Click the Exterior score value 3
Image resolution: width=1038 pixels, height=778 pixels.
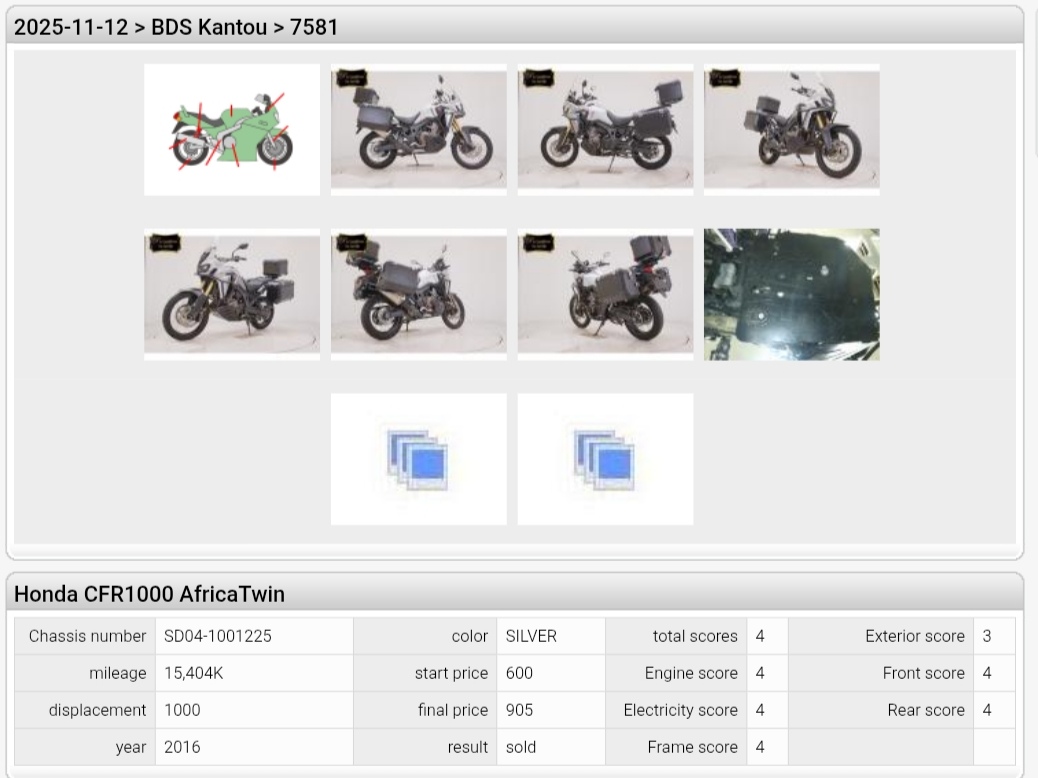click(x=987, y=636)
